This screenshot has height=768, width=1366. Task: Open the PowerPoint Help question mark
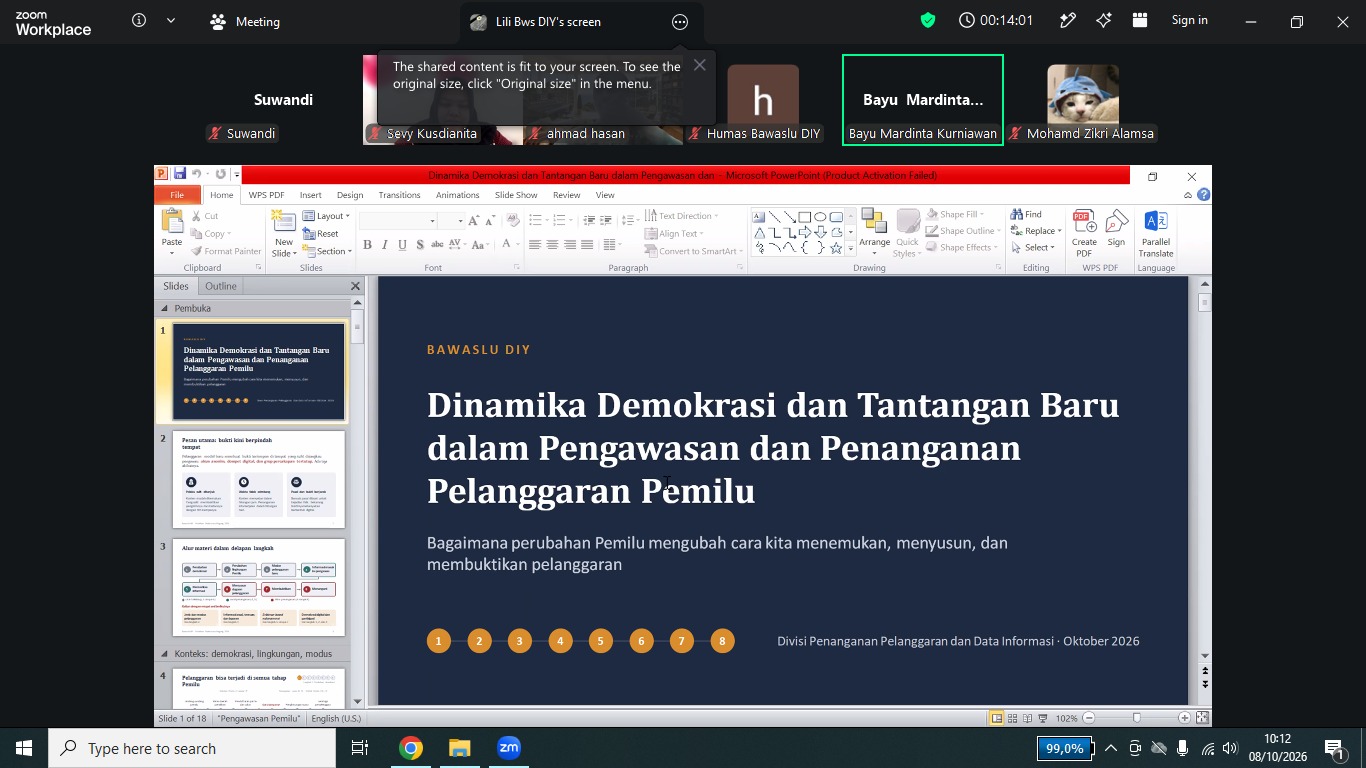pos(1203,195)
